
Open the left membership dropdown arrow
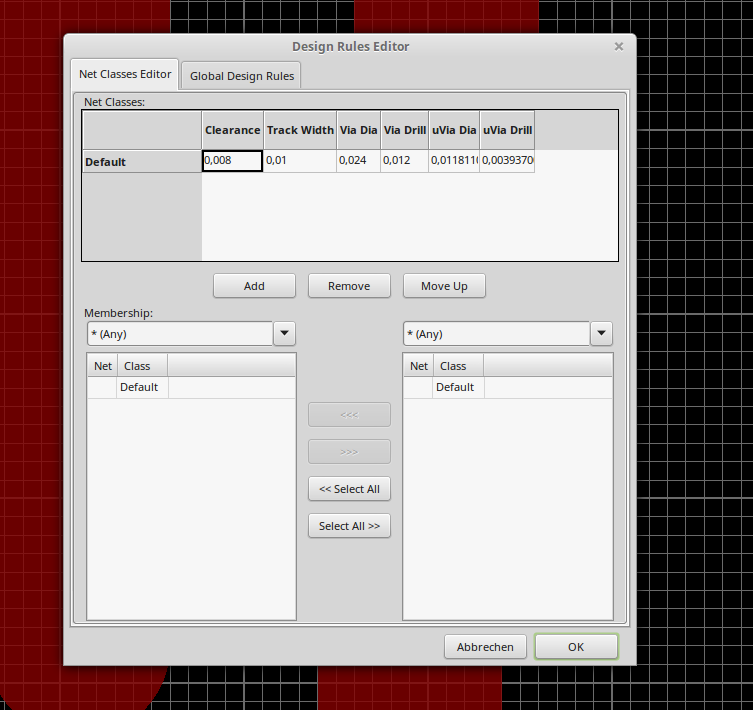click(284, 333)
